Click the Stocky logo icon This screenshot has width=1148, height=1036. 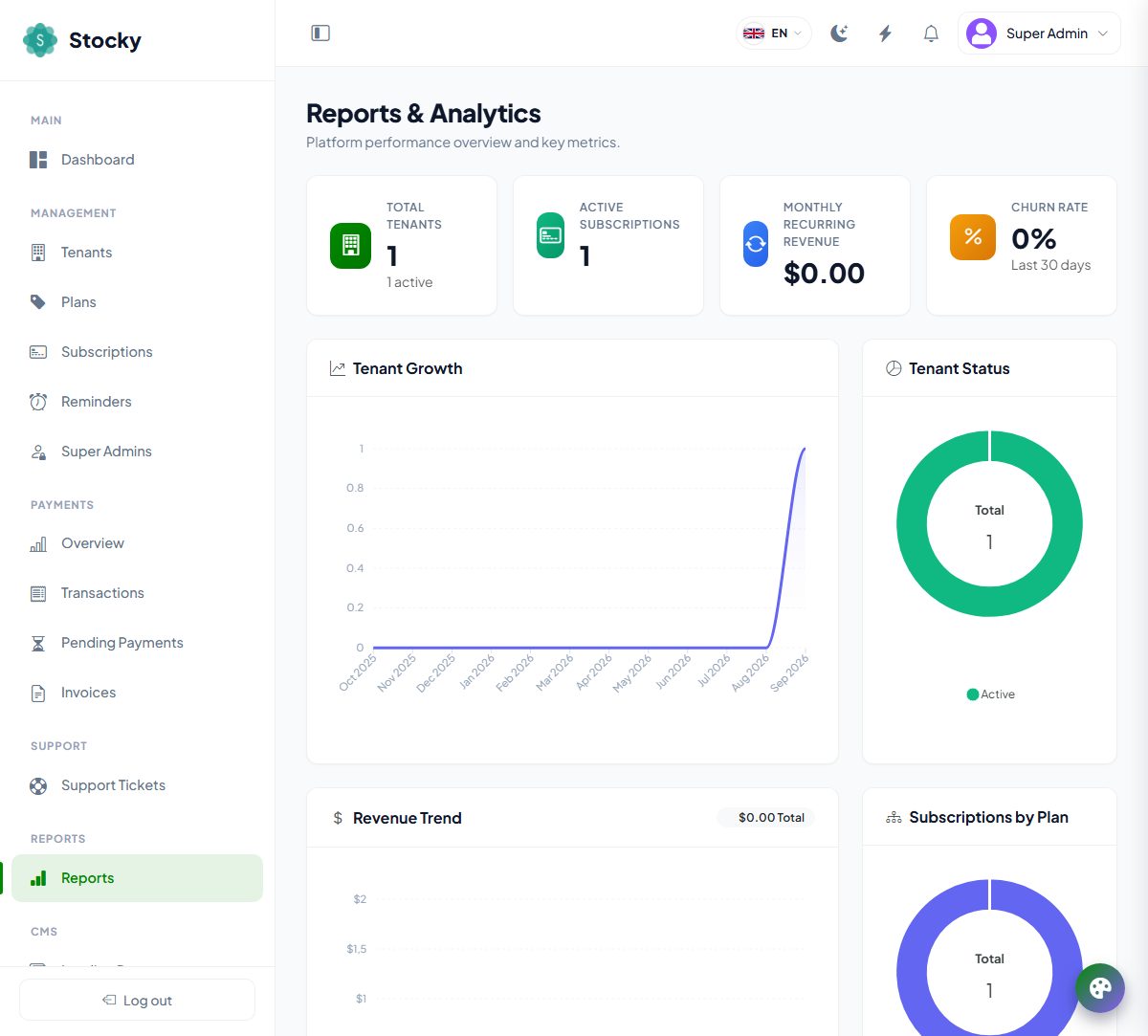tap(40, 40)
